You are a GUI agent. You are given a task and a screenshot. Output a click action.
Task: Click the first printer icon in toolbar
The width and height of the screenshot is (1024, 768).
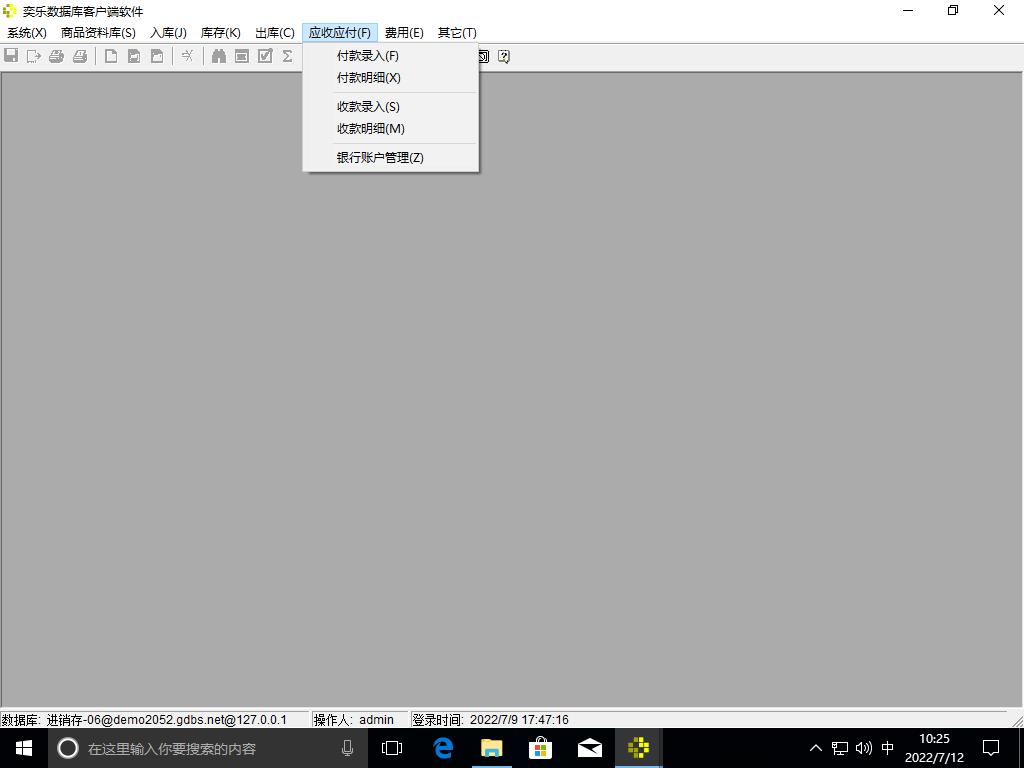coord(57,56)
